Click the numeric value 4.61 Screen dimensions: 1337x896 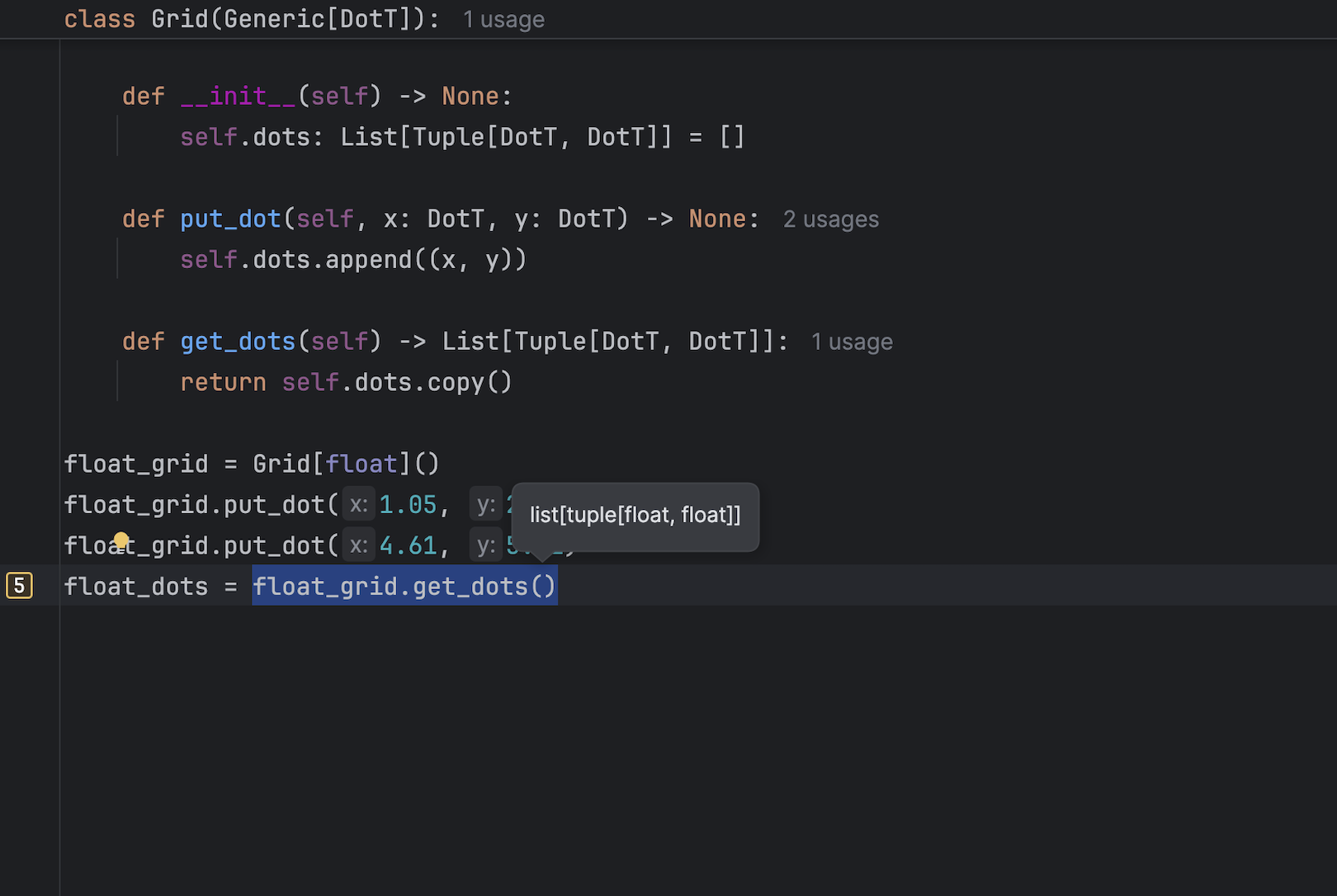pyautogui.click(x=408, y=545)
